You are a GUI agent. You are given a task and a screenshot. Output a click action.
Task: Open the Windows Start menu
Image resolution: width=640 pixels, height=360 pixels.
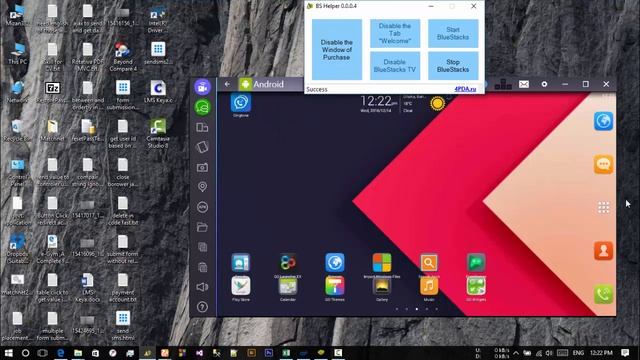tap(8, 353)
